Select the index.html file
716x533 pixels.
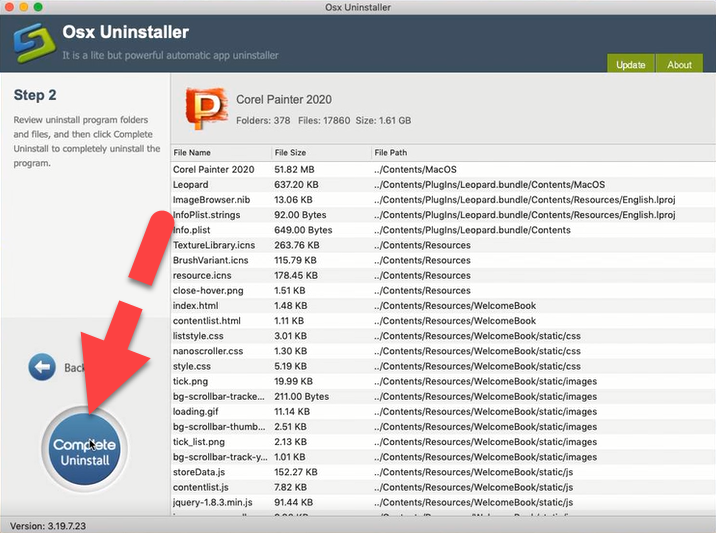click(195, 306)
